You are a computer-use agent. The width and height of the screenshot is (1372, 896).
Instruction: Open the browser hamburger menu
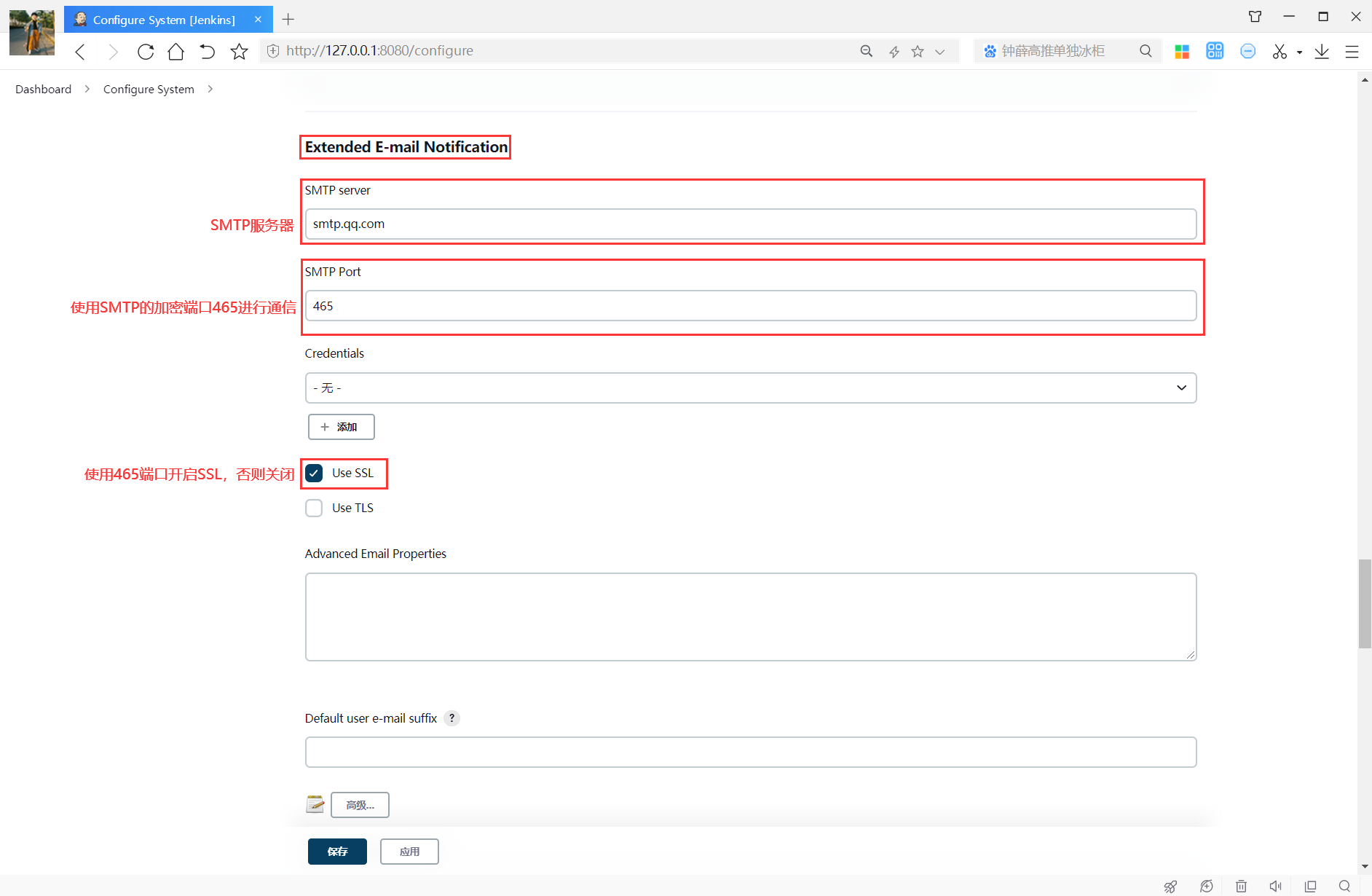pos(1352,51)
